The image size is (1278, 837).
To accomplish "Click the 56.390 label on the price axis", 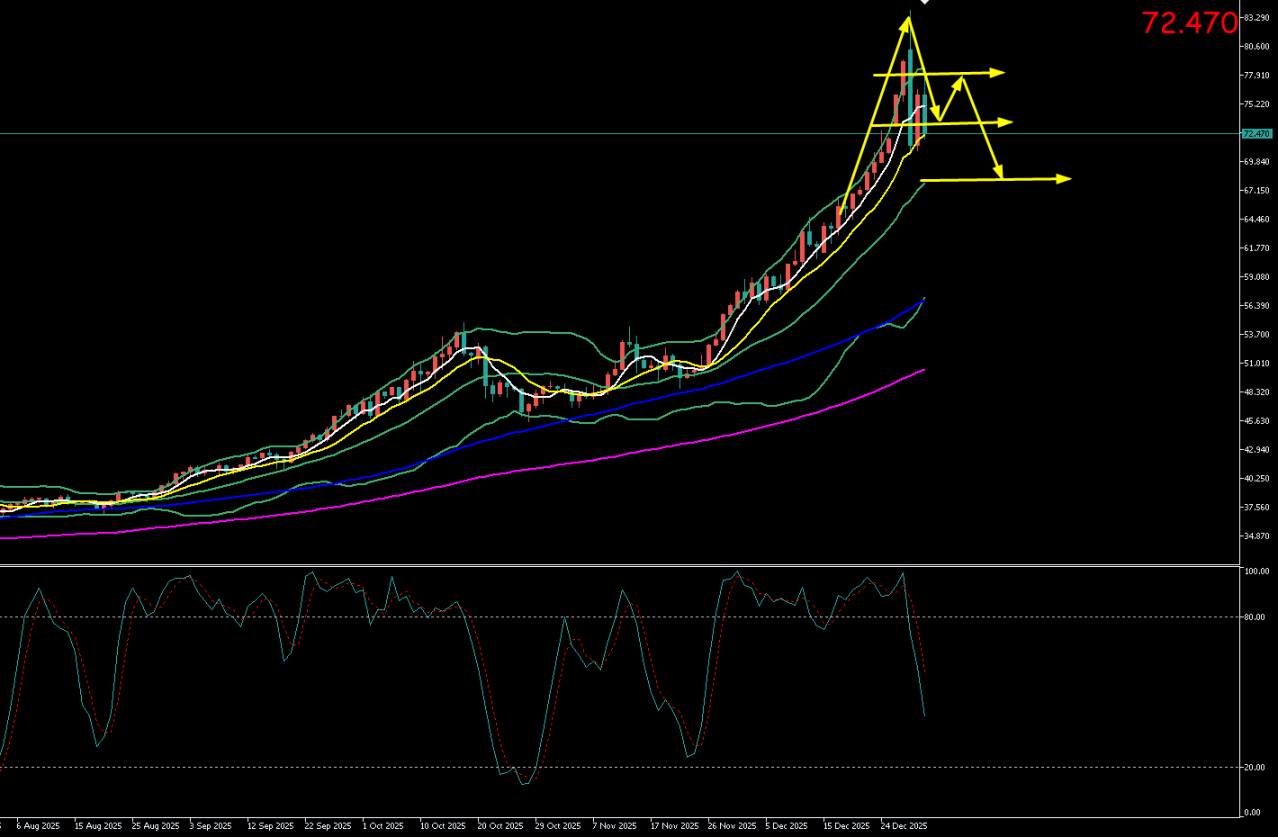I will (x=1256, y=306).
